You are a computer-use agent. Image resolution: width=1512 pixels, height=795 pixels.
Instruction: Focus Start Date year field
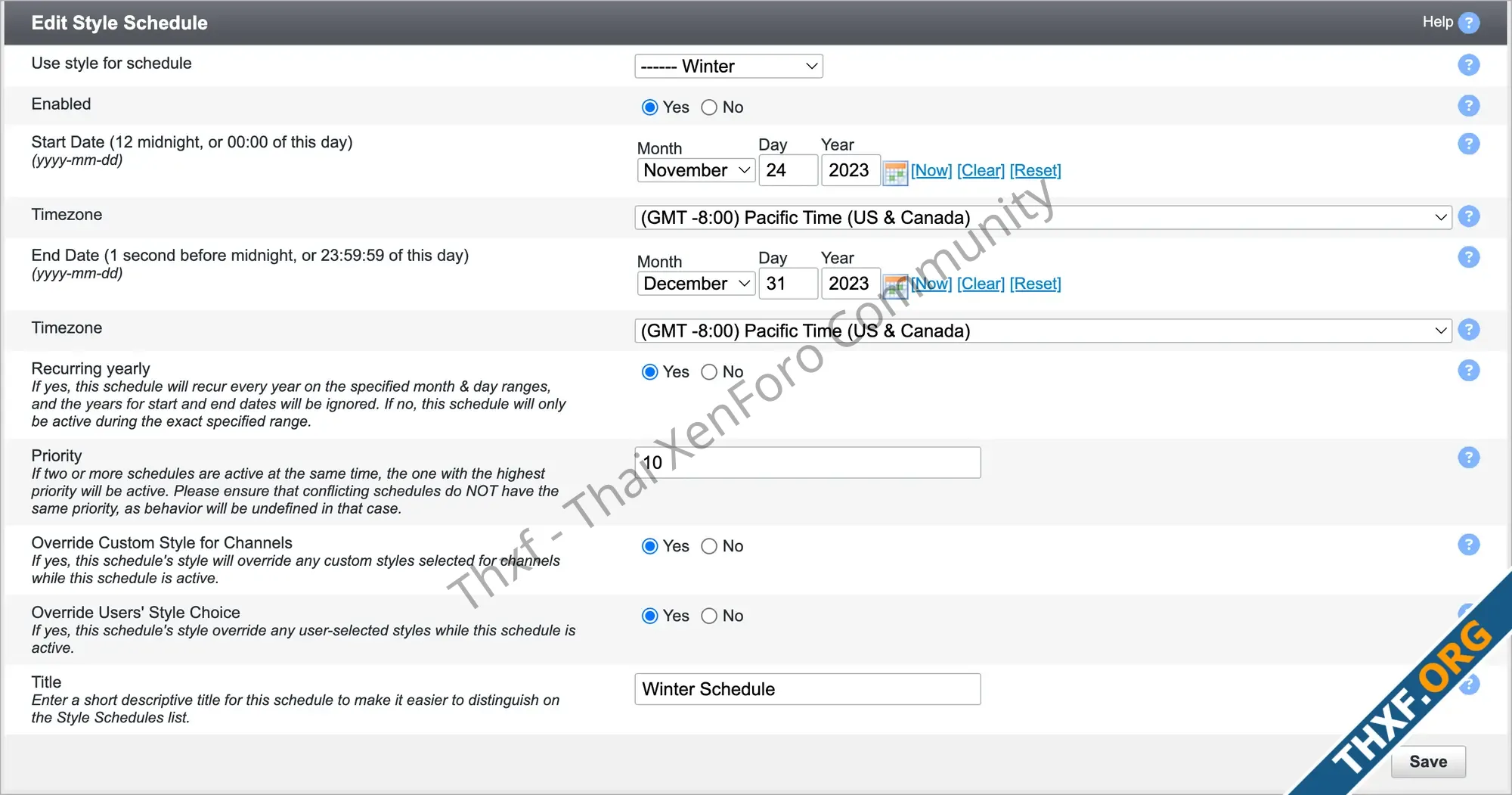(850, 170)
